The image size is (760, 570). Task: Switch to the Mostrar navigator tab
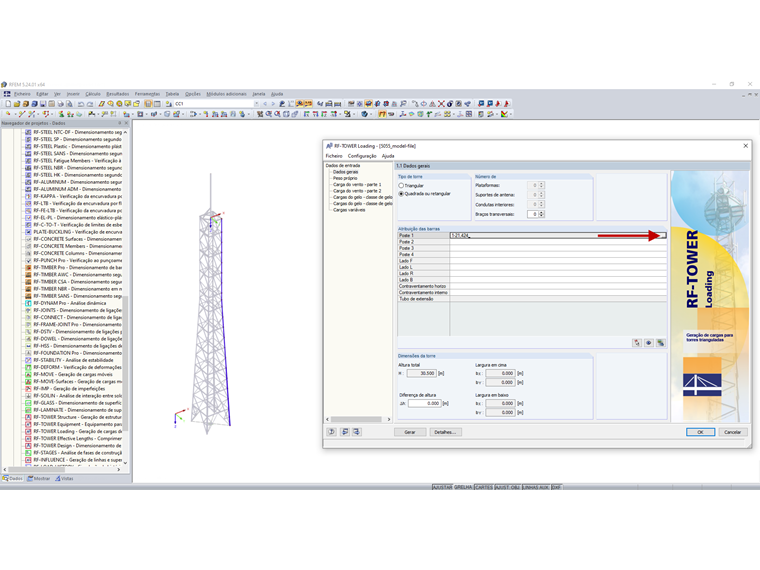coord(39,478)
